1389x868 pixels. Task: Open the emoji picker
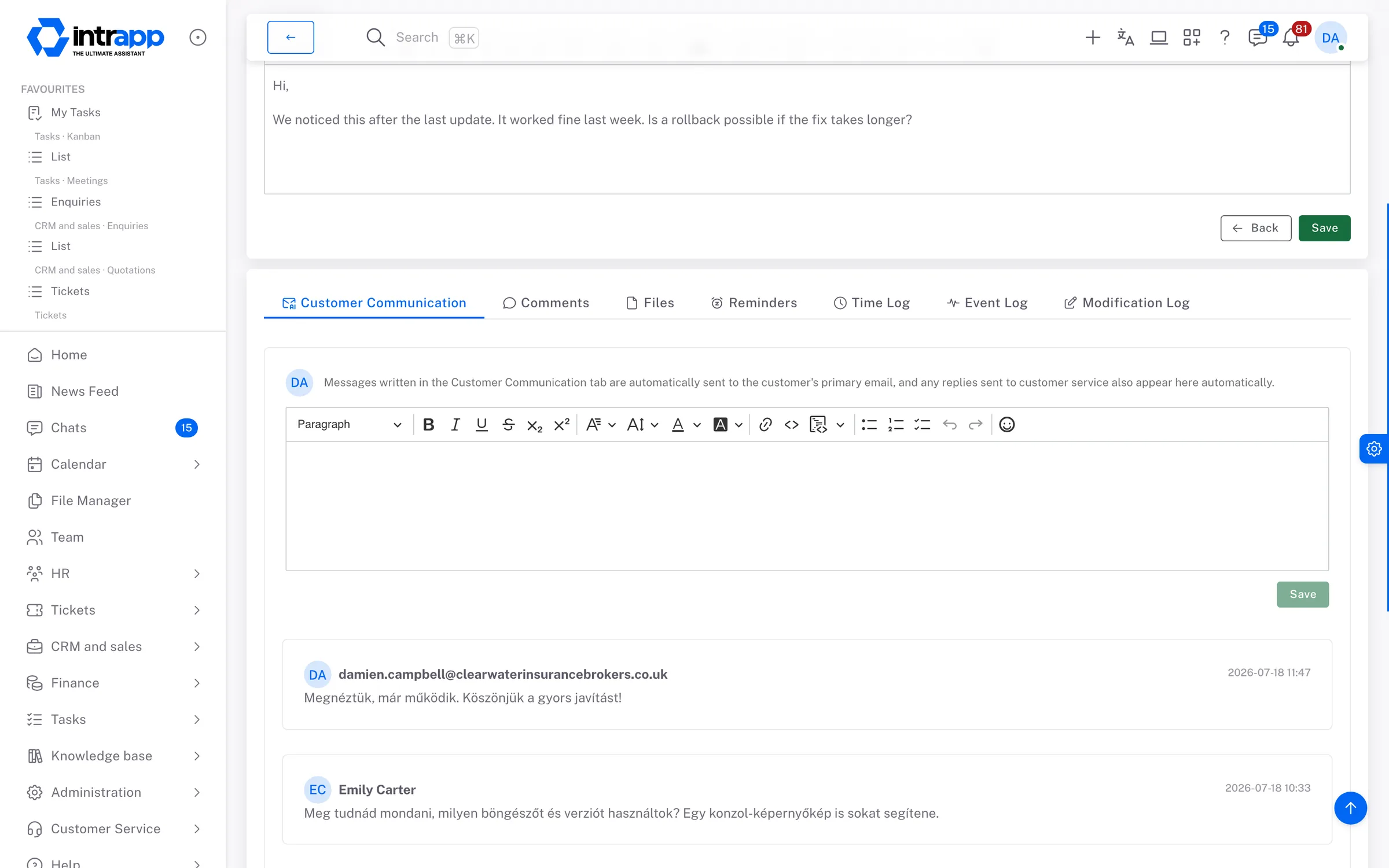pos(1007,425)
